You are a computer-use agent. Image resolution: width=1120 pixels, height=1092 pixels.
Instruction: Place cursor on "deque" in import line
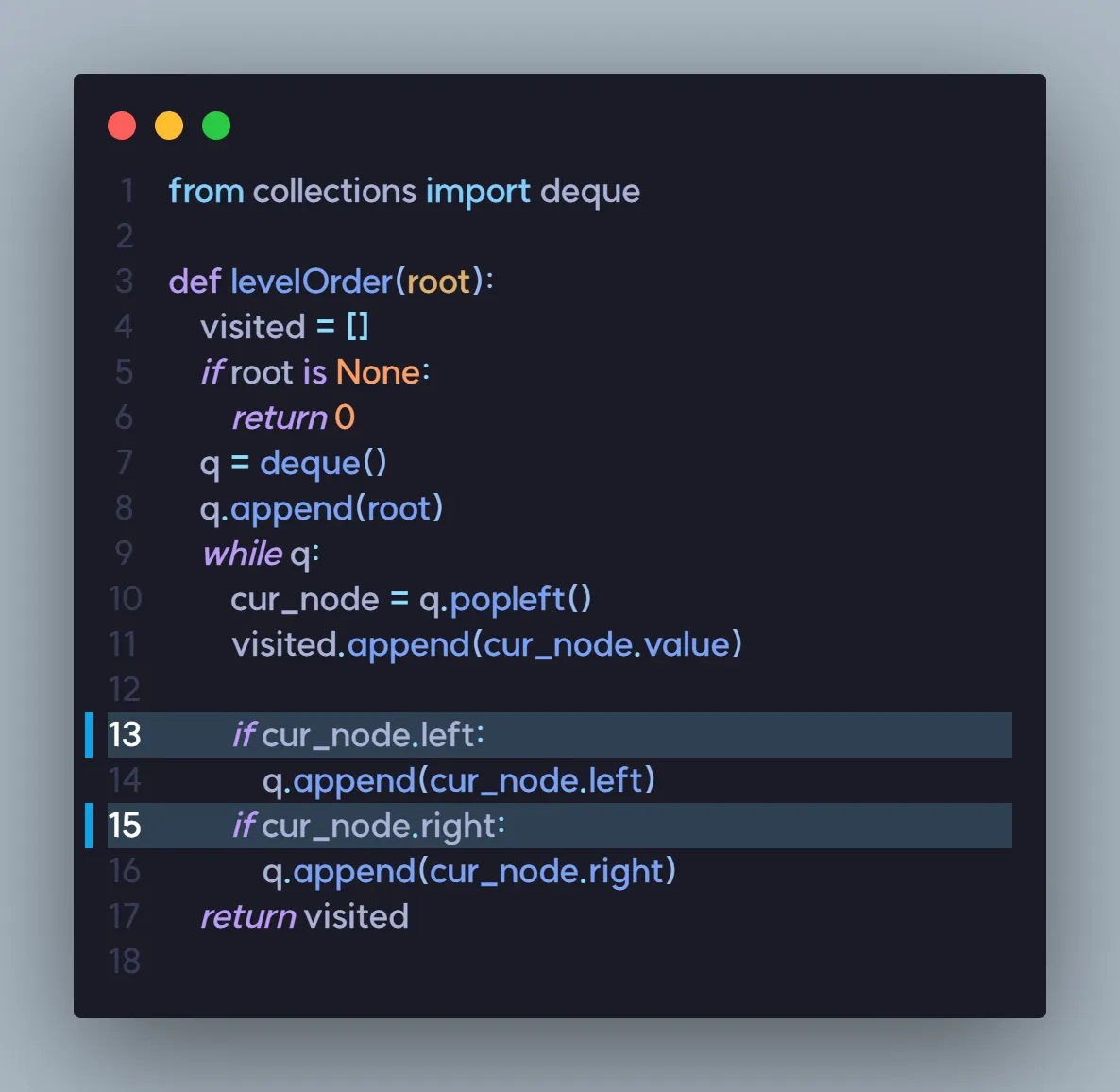[590, 191]
